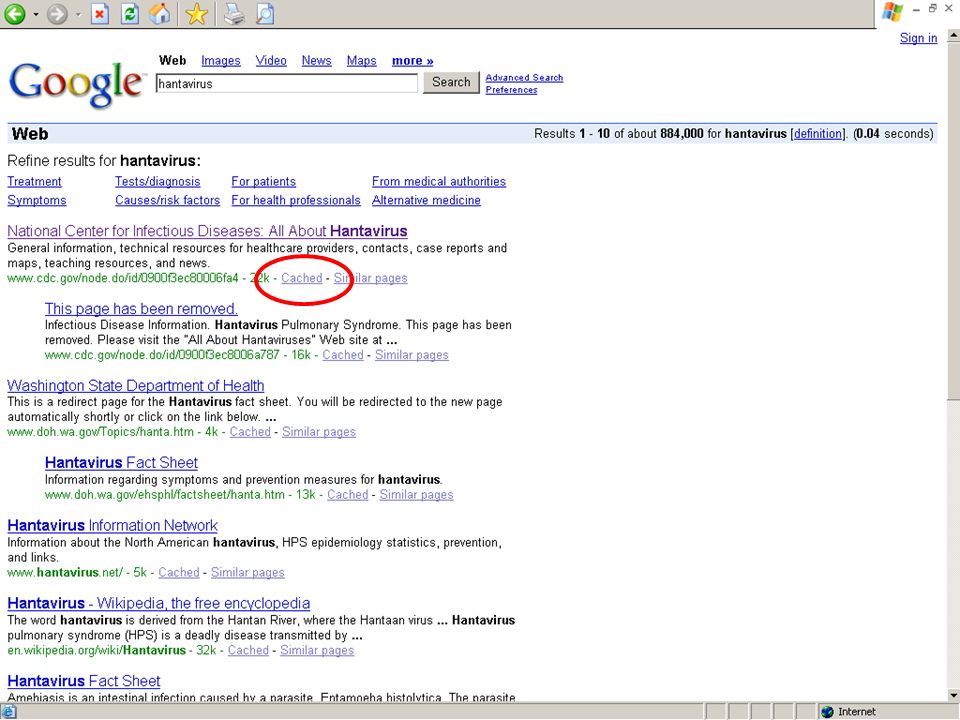Refine results by Tests/diagnosis
The width and height of the screenshot is (960, 720).
[157, 182]
